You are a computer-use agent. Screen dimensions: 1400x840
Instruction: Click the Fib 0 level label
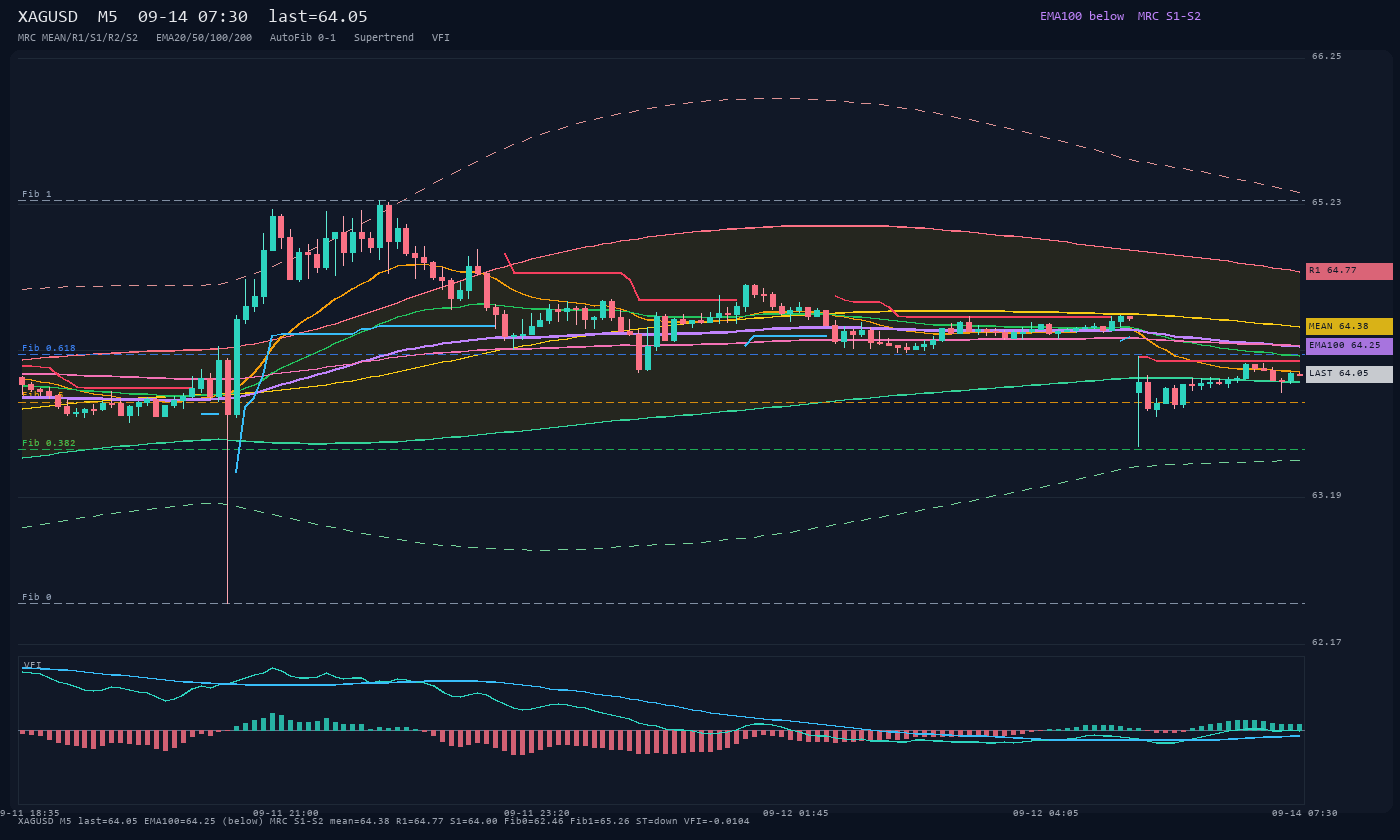pyautogui.click(x=37, y=597)
